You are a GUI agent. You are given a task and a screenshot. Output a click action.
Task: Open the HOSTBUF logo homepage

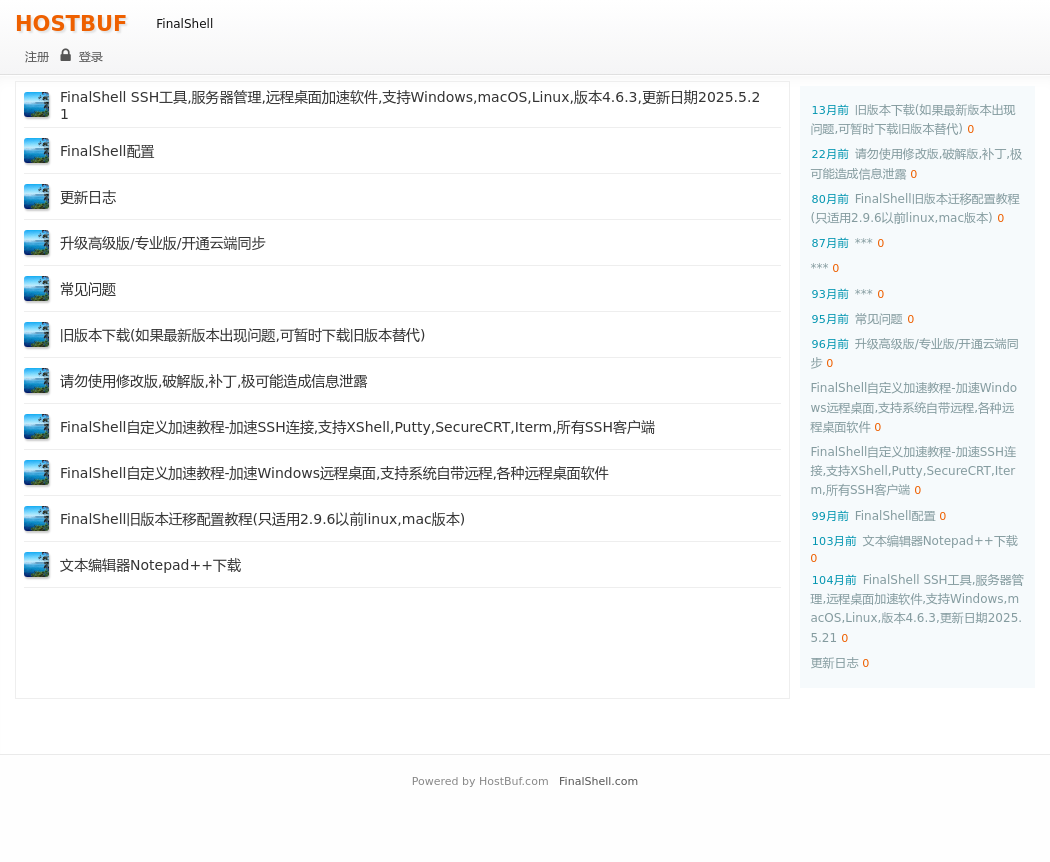[x=71, y=24]
